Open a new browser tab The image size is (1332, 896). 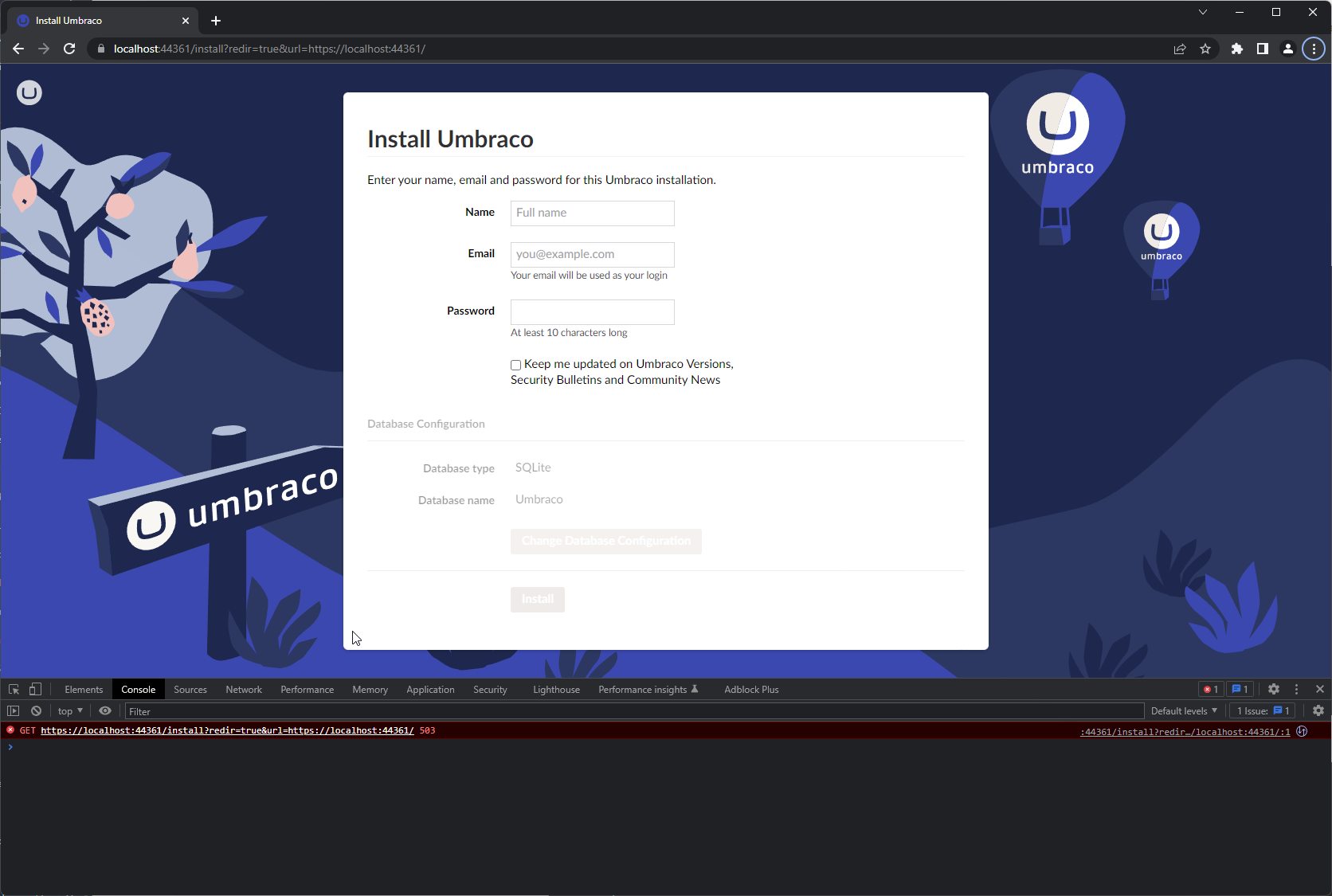[x=216, y=21]
